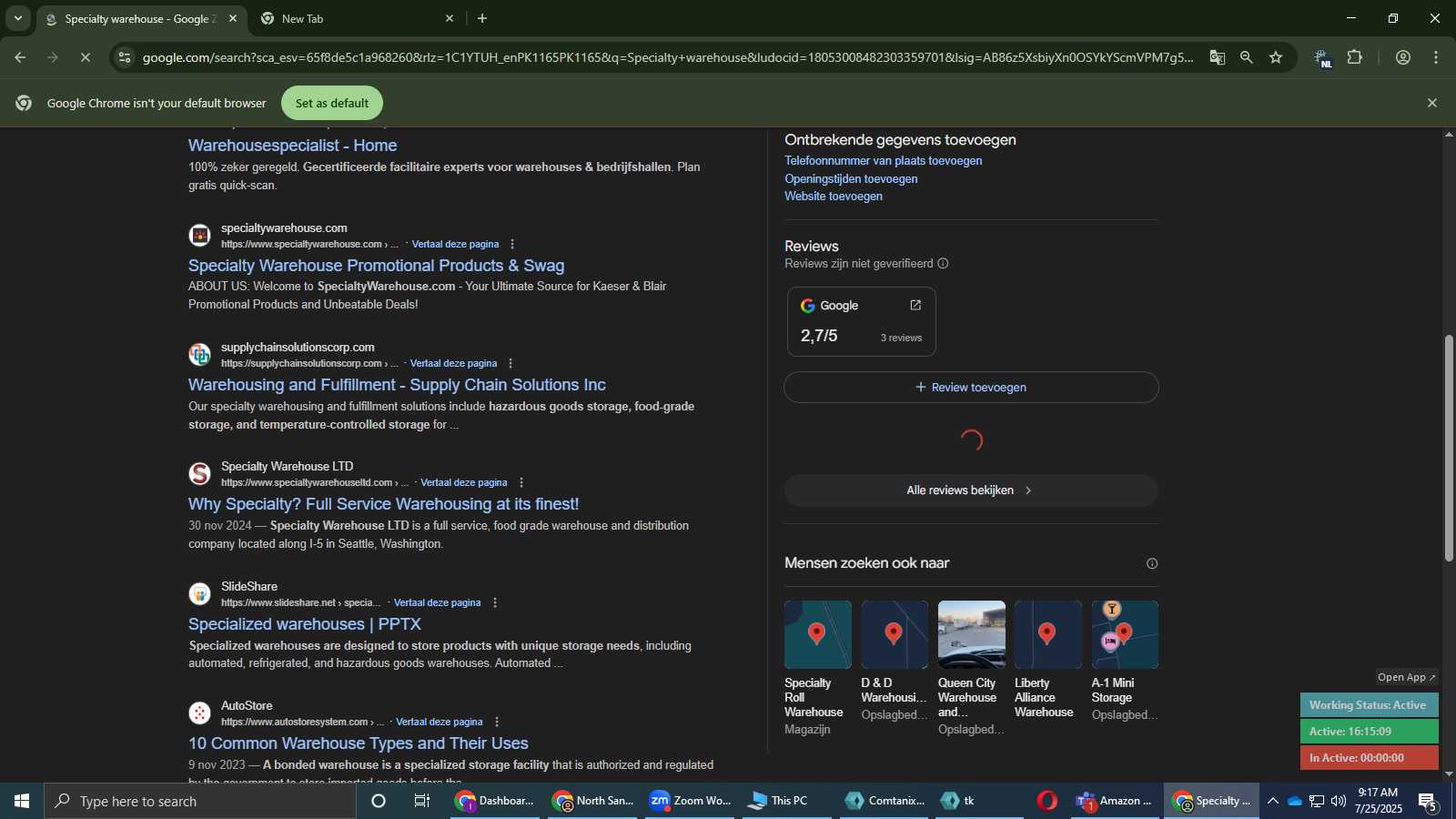Open the notification center icon
The width and height of the screenshot is (1456, 819).
[1428, 801]
